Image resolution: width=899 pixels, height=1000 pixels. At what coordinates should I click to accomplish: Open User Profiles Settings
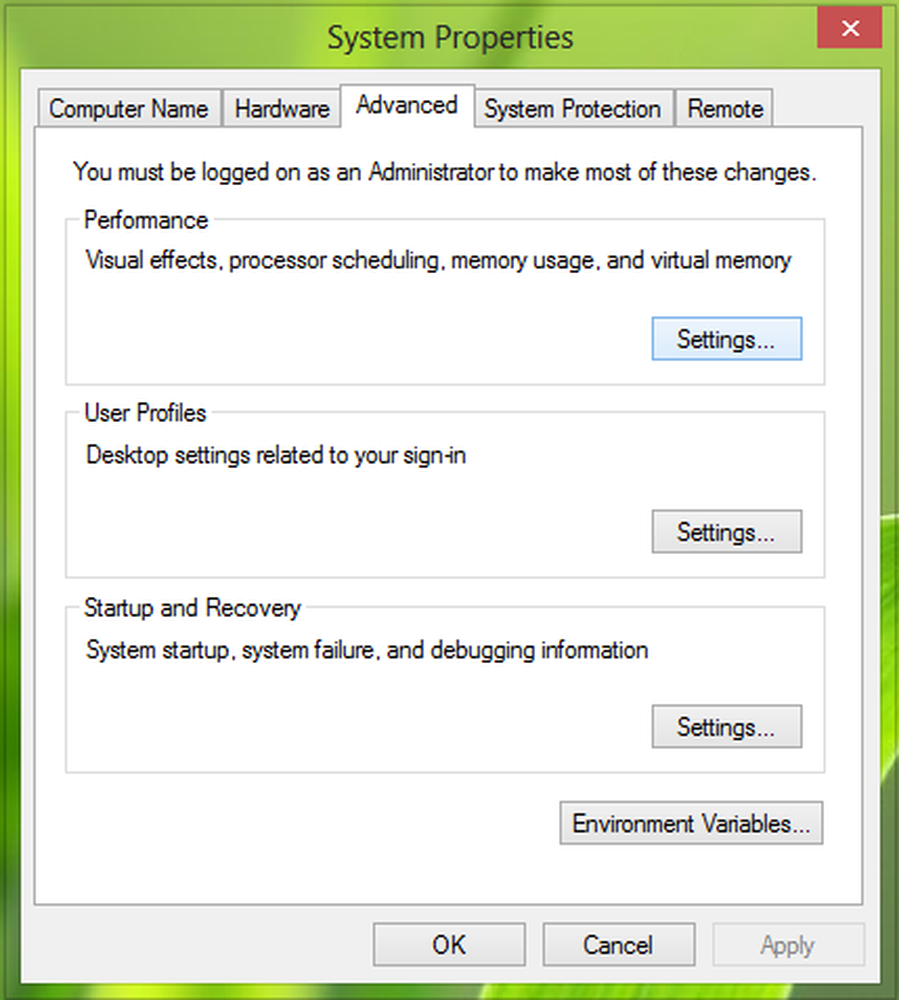pyautogui.click(x=726, y=532)
